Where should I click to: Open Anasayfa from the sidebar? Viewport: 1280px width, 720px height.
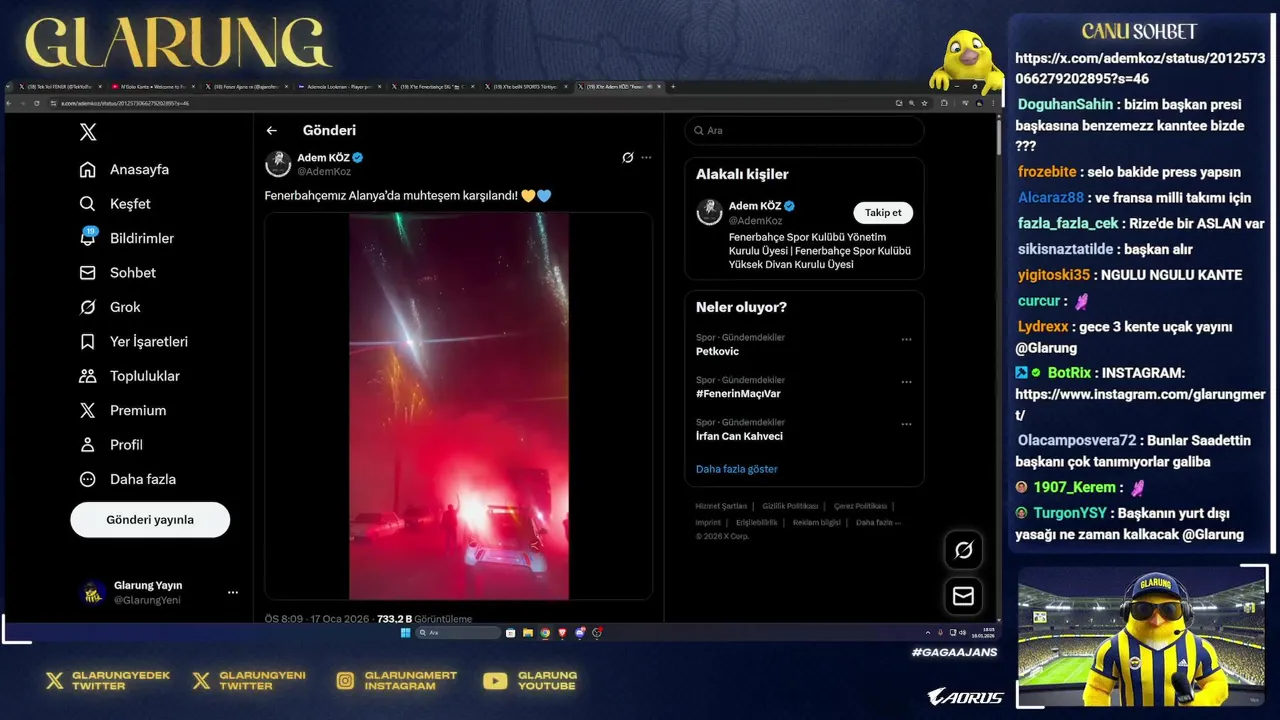125,170
